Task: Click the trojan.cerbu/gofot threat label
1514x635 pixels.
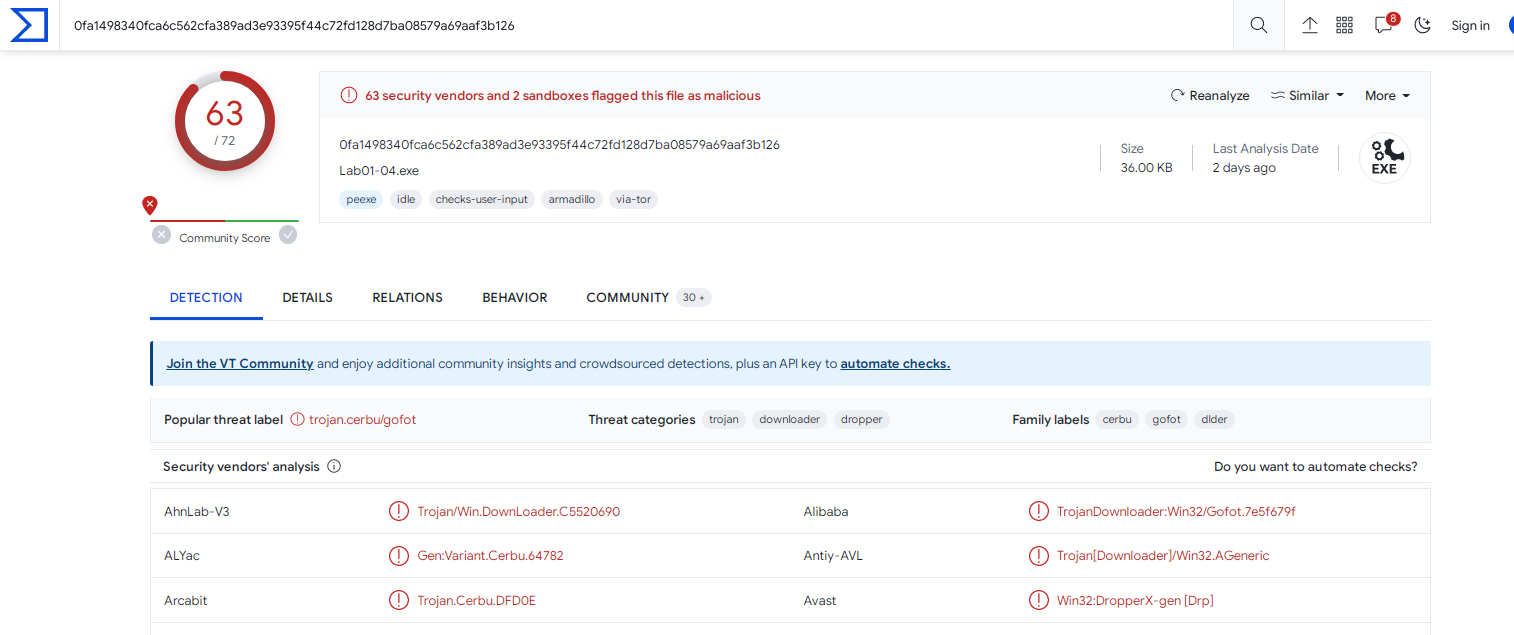Action: tap(362, 420)
